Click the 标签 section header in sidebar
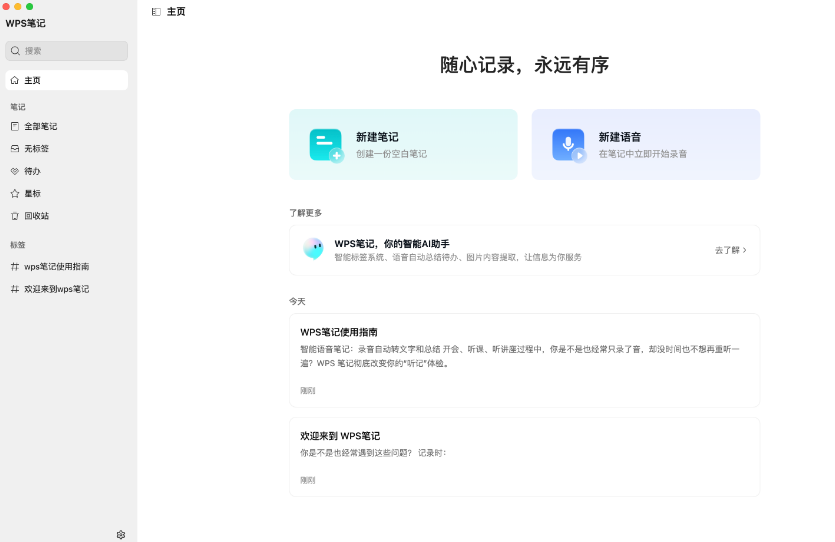 [x=18, y=245]
